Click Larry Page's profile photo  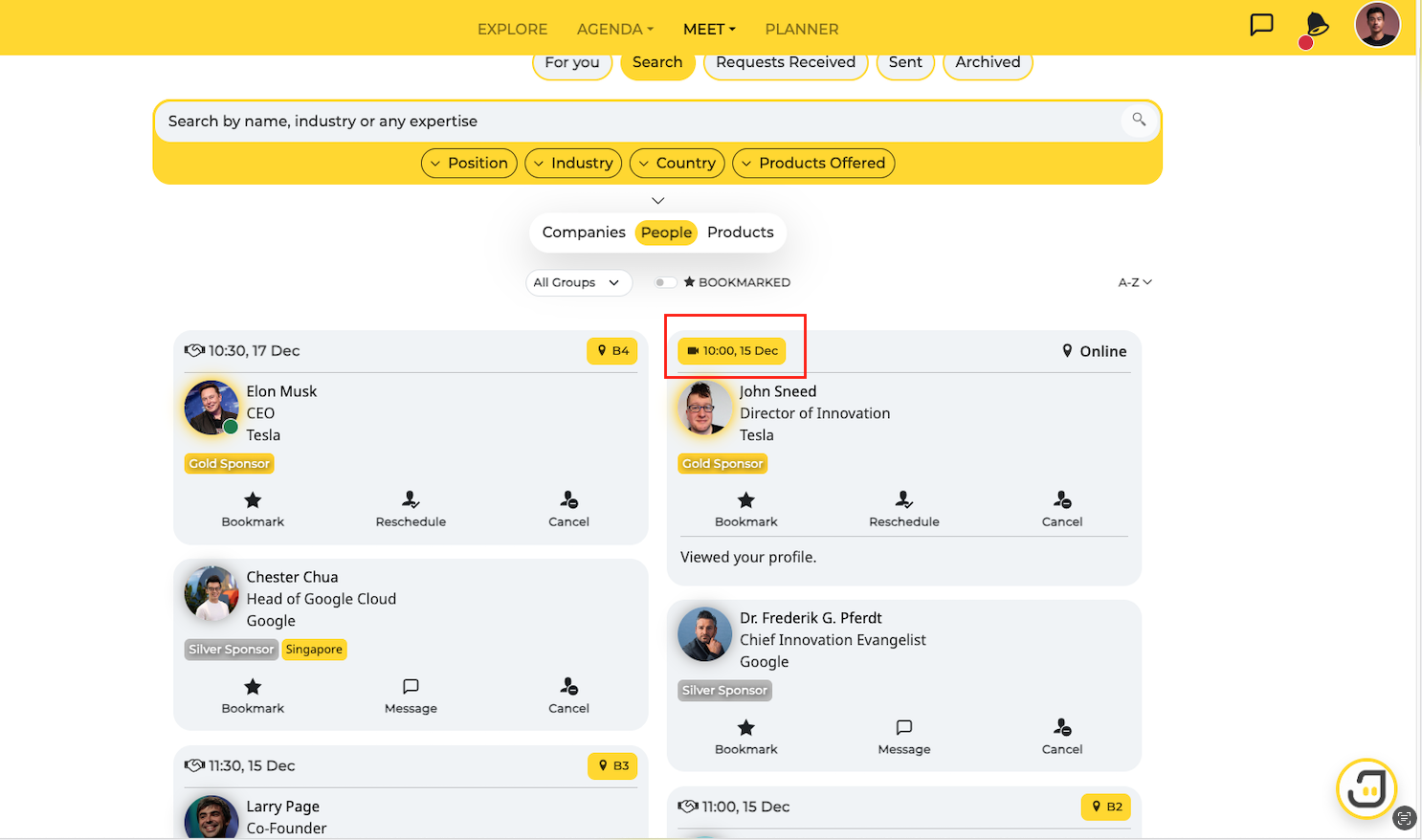(211, 818)
